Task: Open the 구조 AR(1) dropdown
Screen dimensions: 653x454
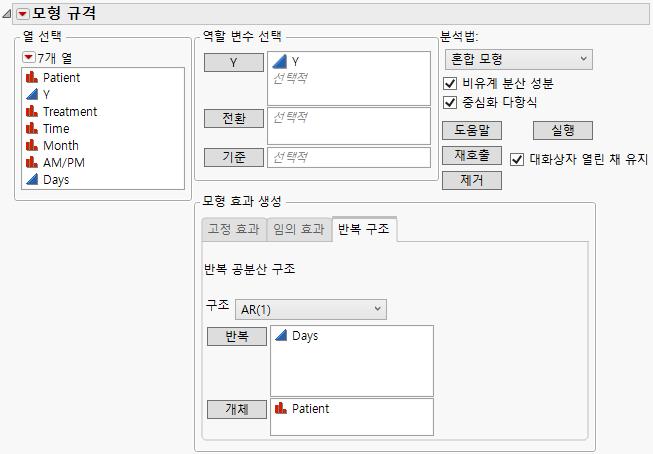Action: tap(310, 309)
